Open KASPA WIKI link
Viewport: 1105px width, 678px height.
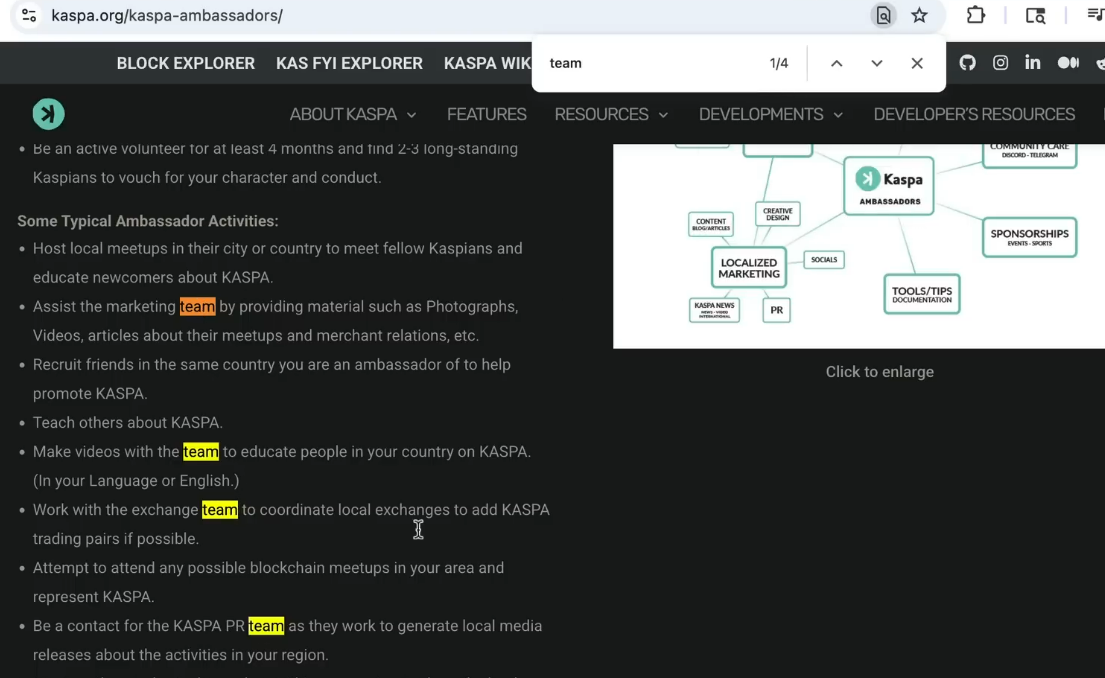487,63
